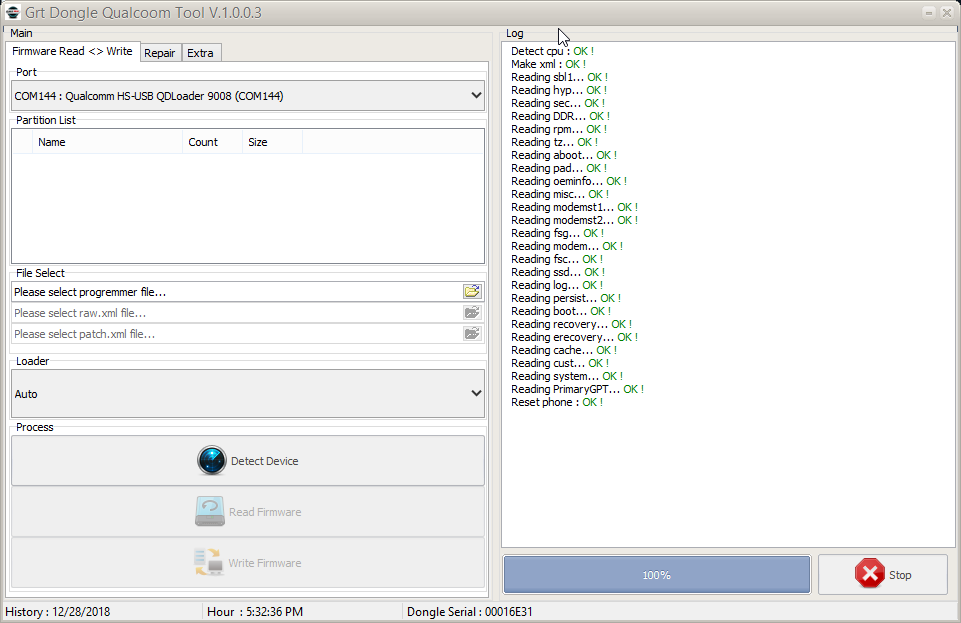Screen dimensions: 961x623
Task: Switch to Firmware Read <> Write tab
Action: pos(72,51)
